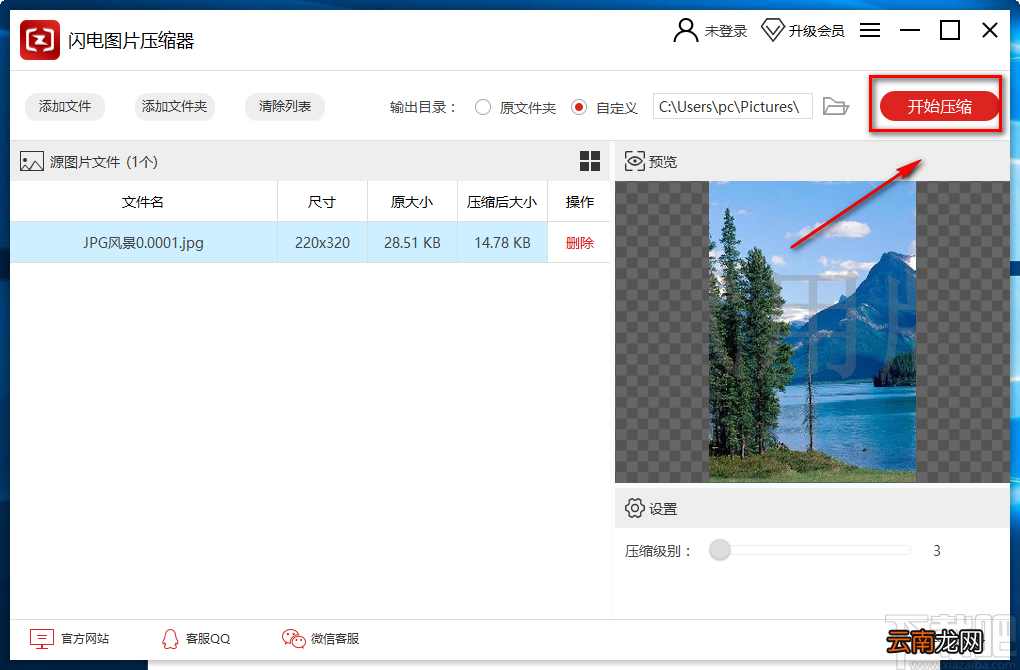
Task: Click the compression level value 3
Action: click(x=937, y=550)
